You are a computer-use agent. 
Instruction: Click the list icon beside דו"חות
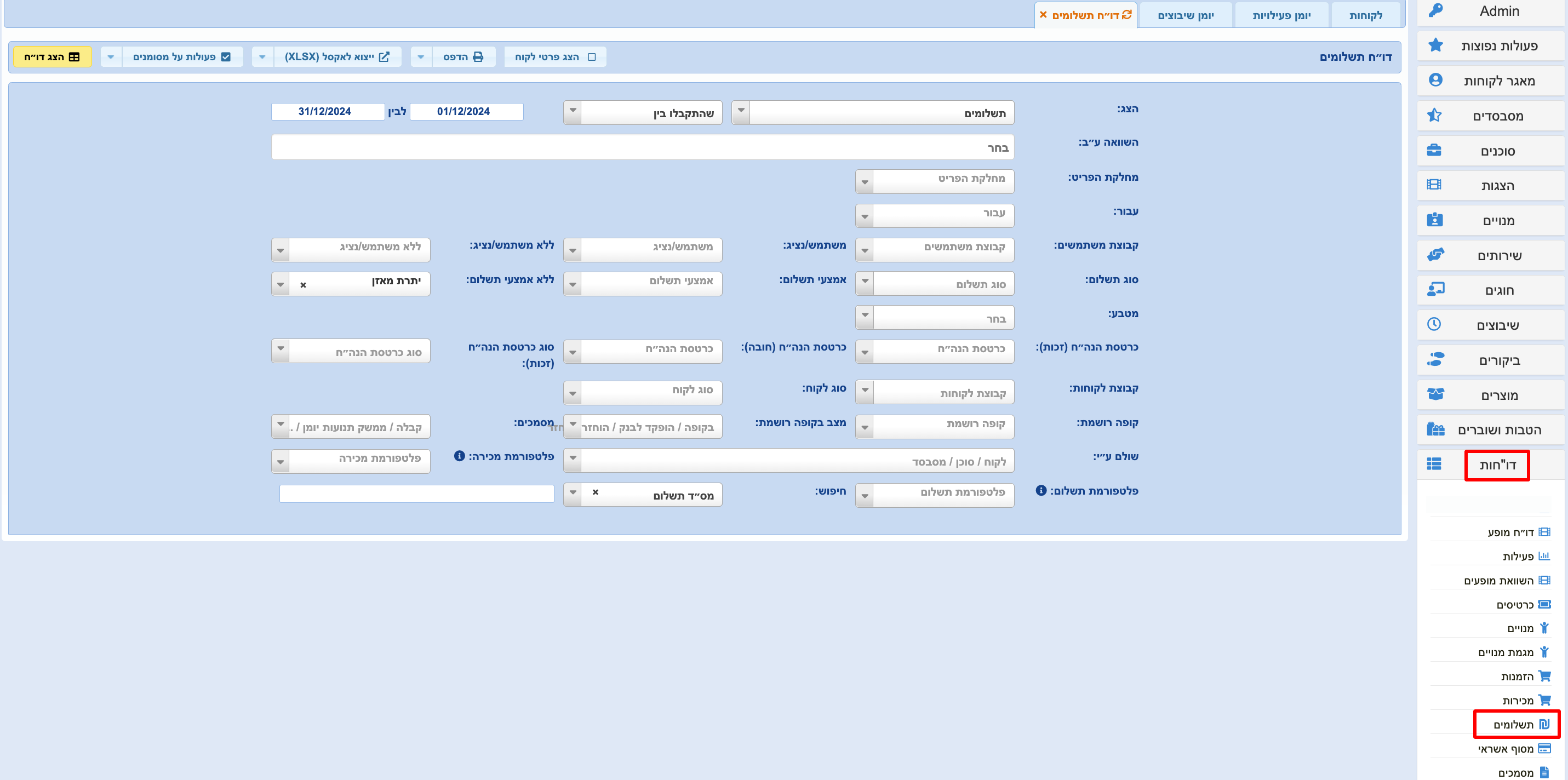[1434, 464]
